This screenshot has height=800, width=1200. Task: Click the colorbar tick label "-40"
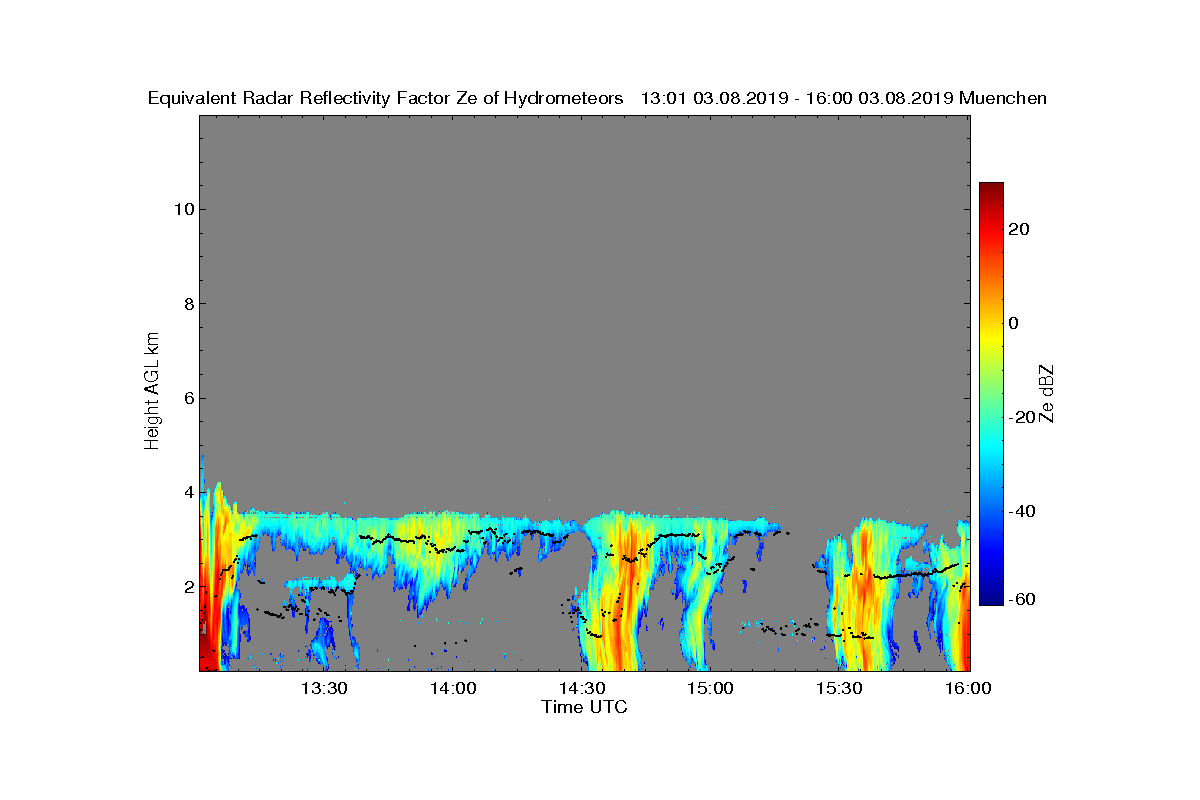click(x=1022, y=511)
